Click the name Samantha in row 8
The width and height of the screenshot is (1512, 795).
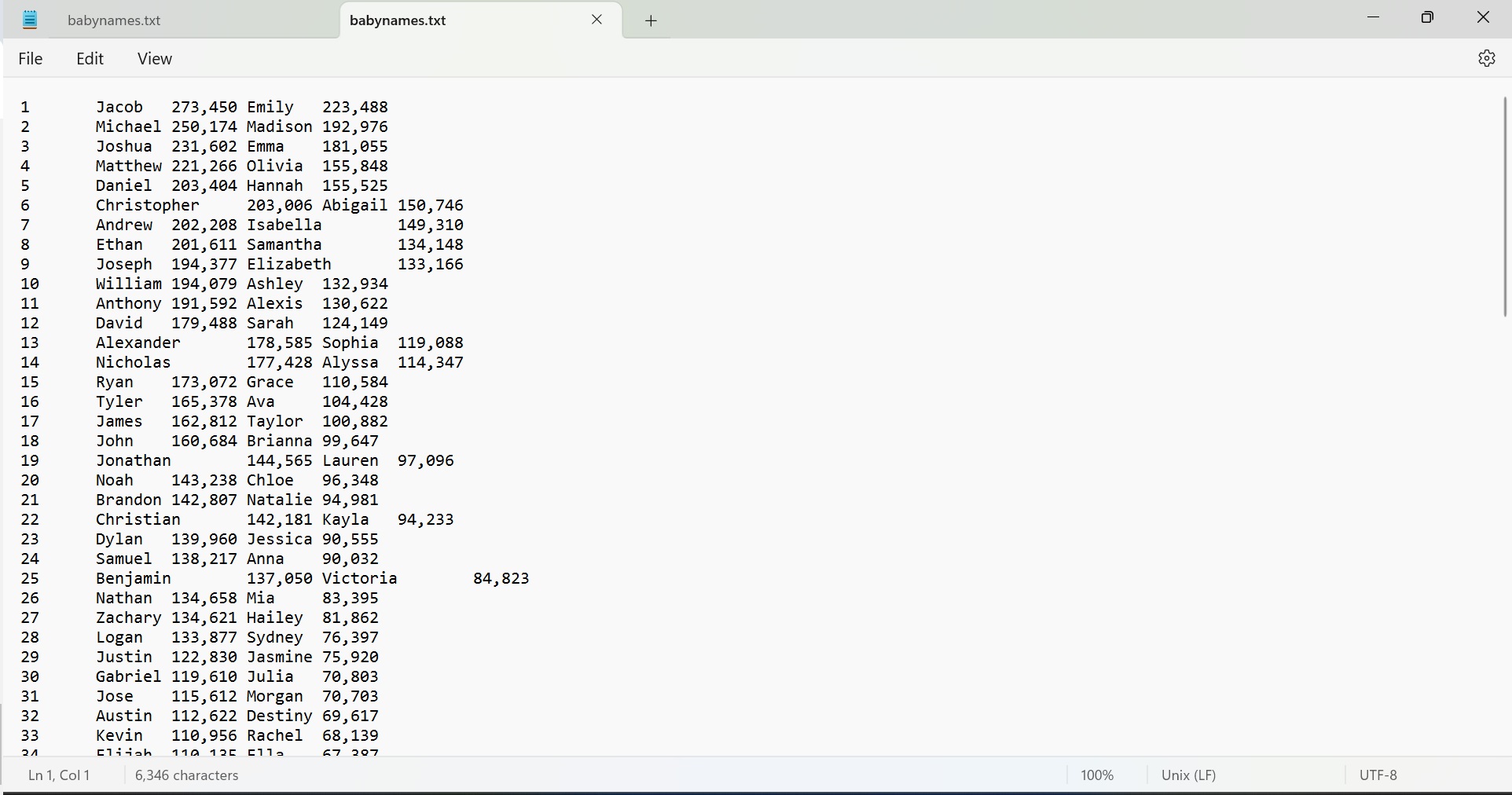tap(284, 244)
